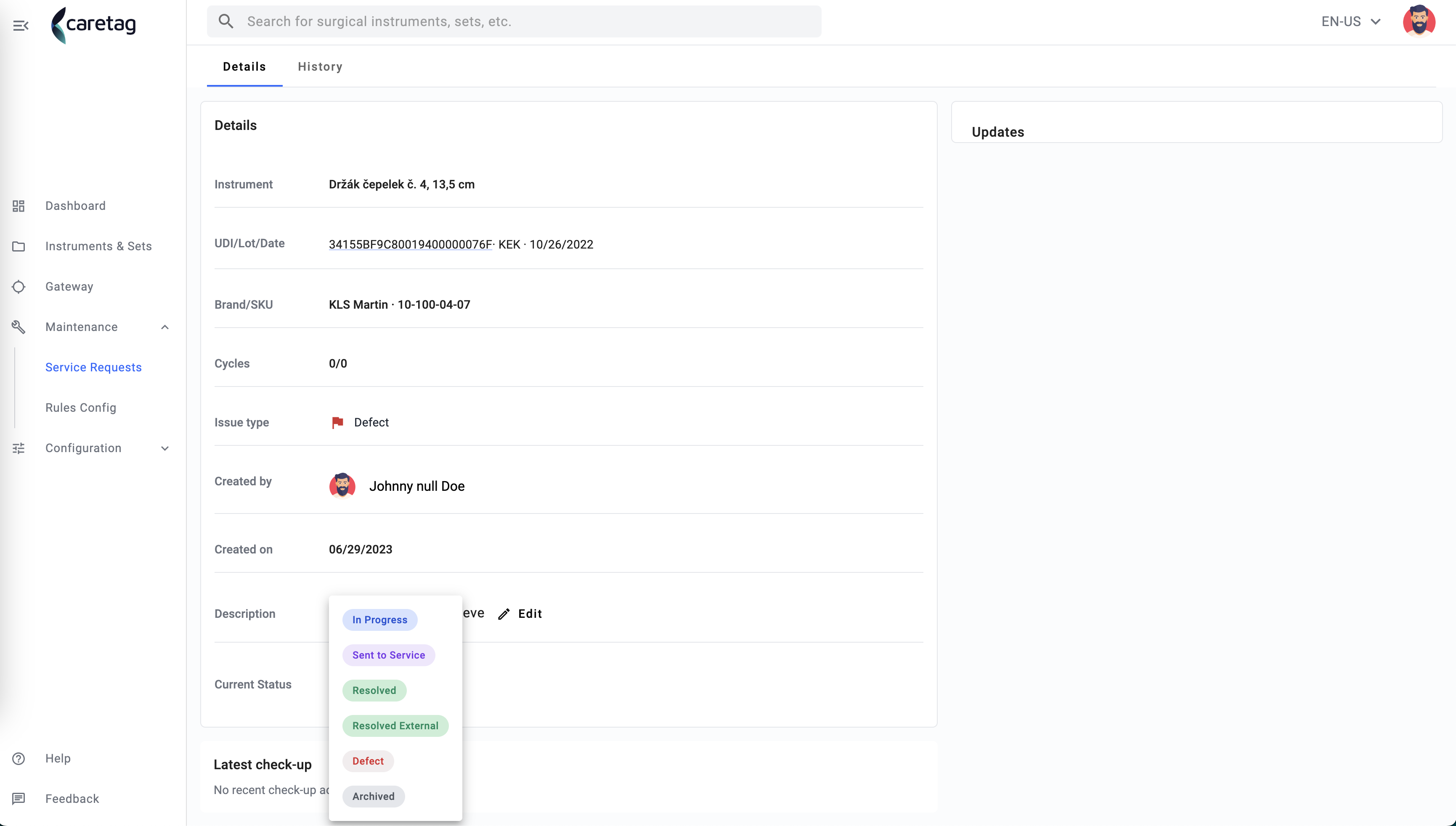This screenshot has width=1456, height=826.
Task: Select the In Progress status option
Action: click(379, 619)
